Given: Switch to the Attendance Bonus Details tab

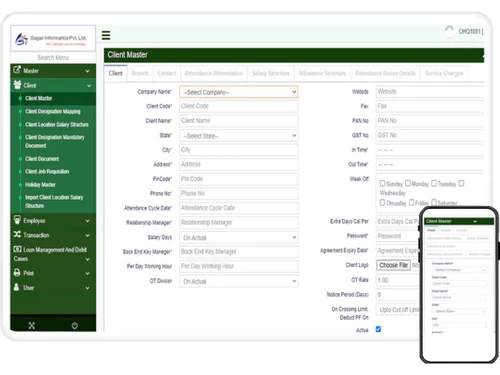Looking at the screenshot, I should (x=385, y=73).
